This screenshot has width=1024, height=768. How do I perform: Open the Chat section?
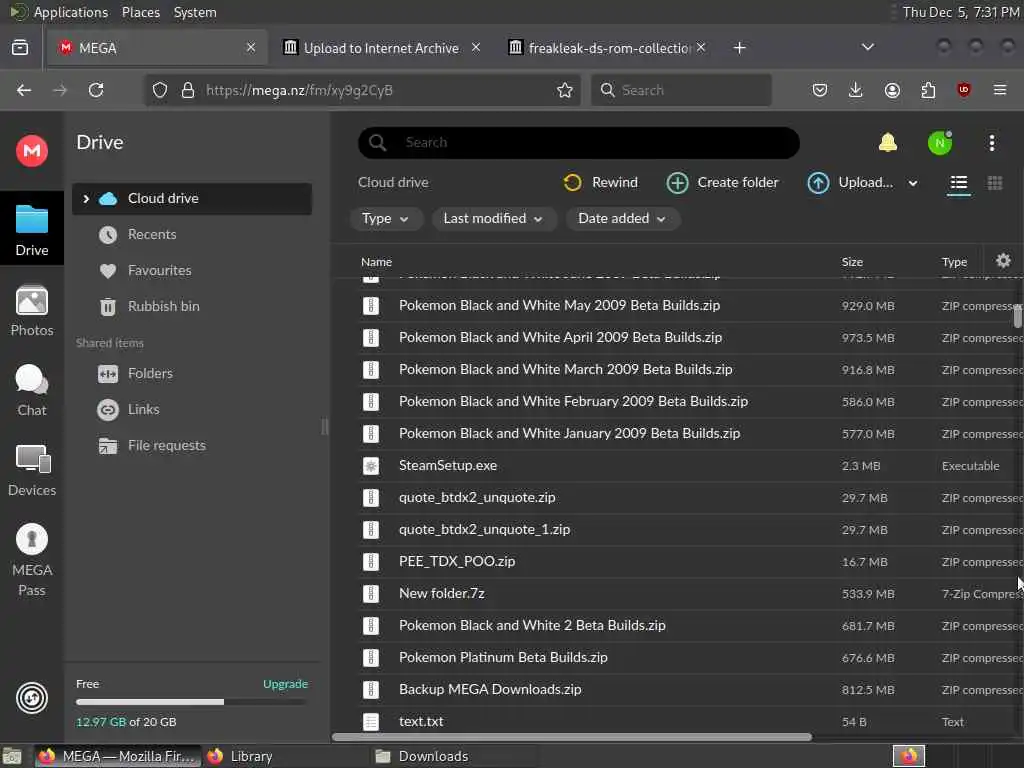click(31, 391)
